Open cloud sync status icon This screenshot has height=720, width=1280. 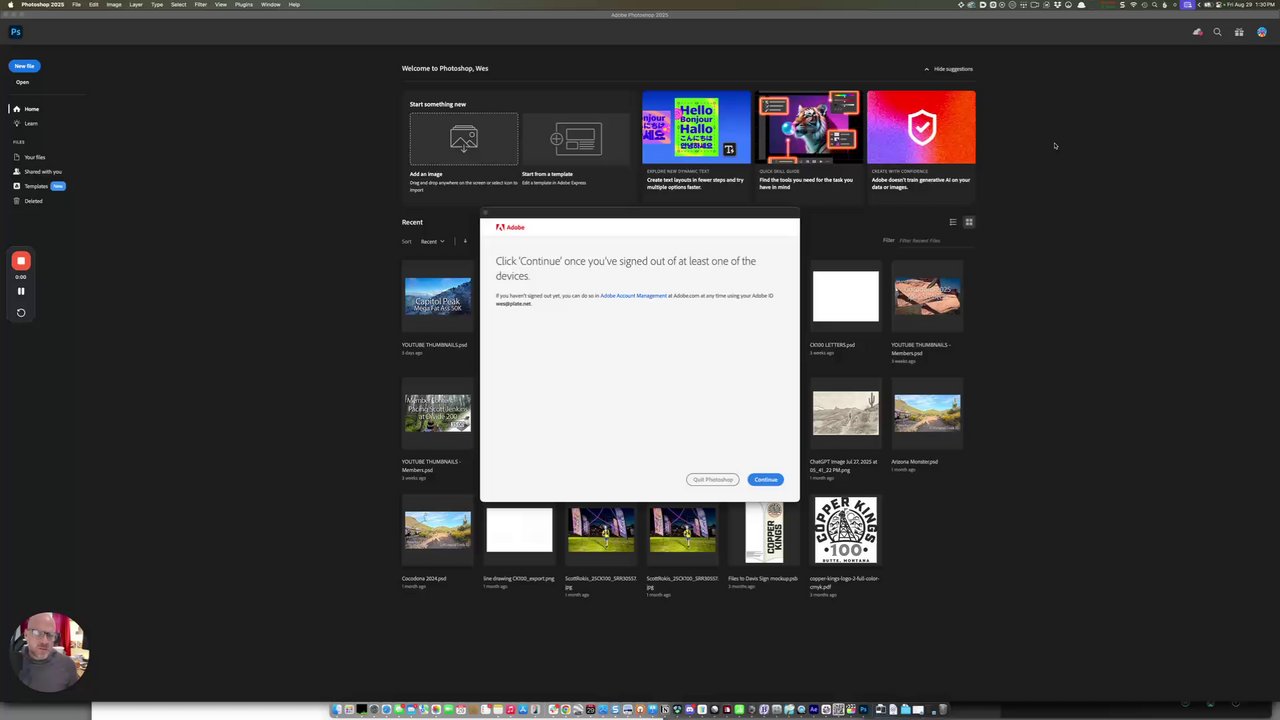[x=1197, y=32]
